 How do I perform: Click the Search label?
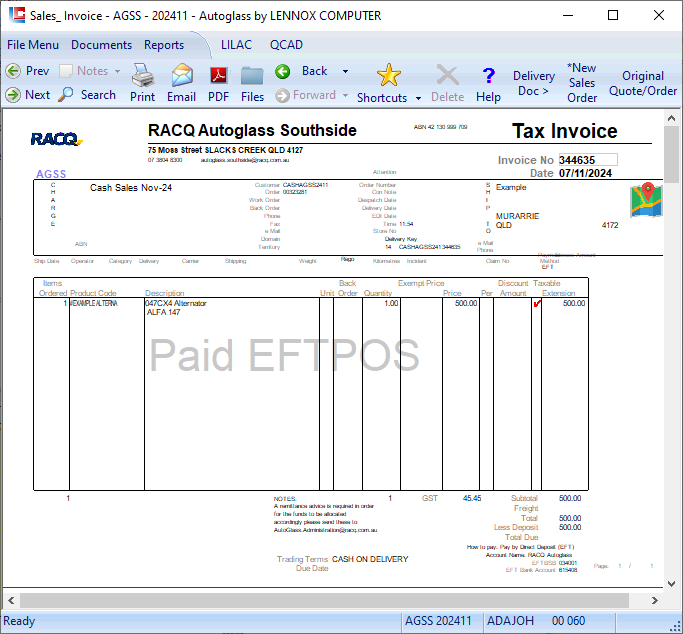pos(98,94)
